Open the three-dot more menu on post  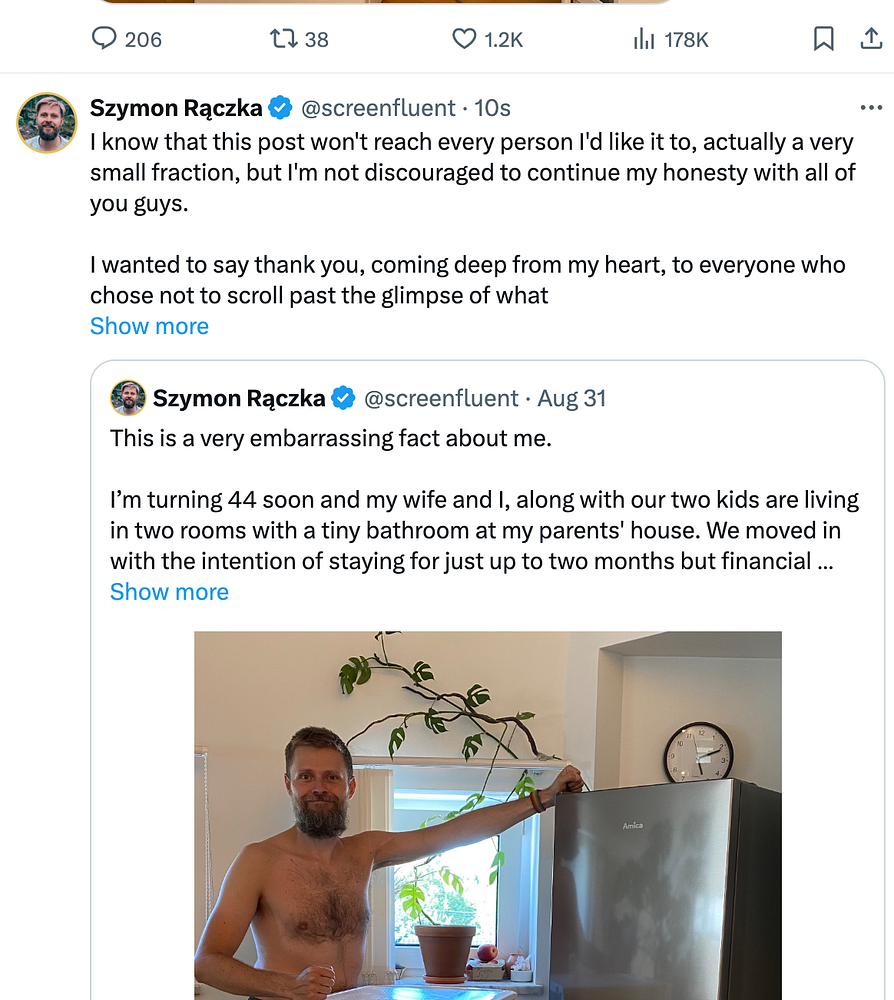tap(871, 108)
